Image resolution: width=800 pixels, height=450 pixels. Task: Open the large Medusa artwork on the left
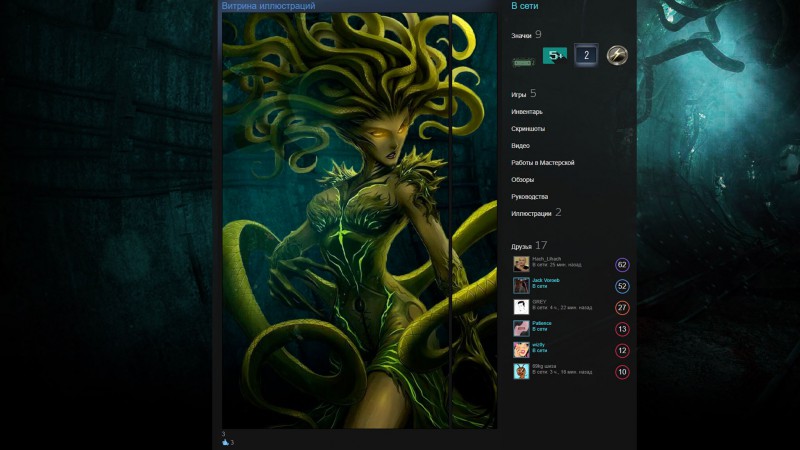click(x=336, y=220)
